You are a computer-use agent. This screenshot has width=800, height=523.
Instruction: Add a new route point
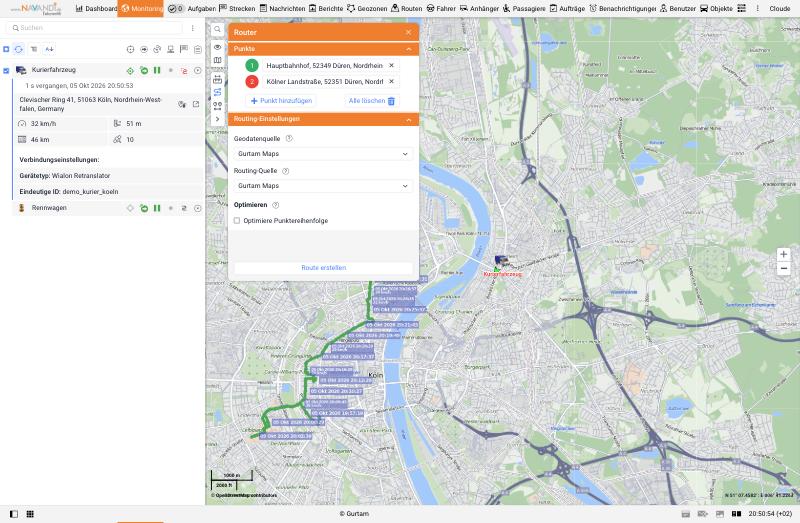[281, 101]
